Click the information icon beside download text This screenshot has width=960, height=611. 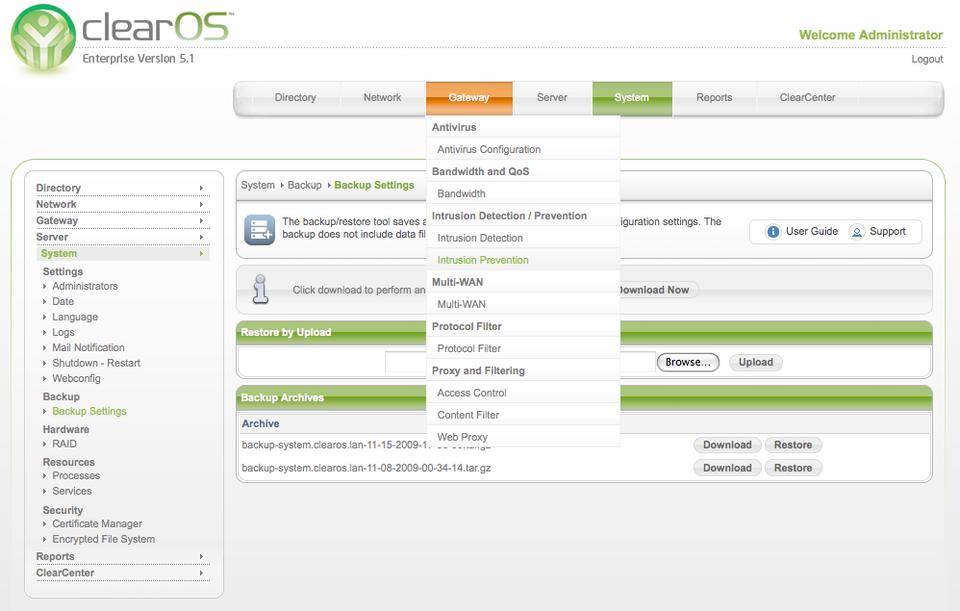[260, 289]
